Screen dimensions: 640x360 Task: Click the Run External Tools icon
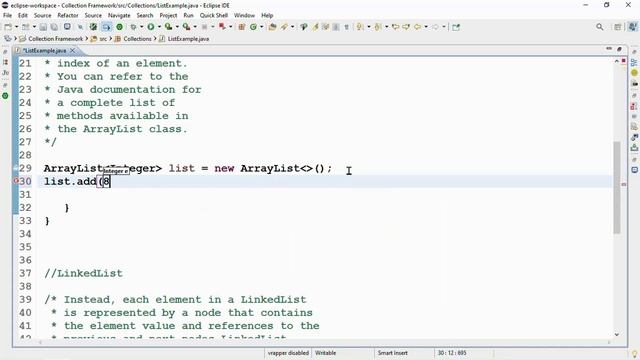pos(187,27)
